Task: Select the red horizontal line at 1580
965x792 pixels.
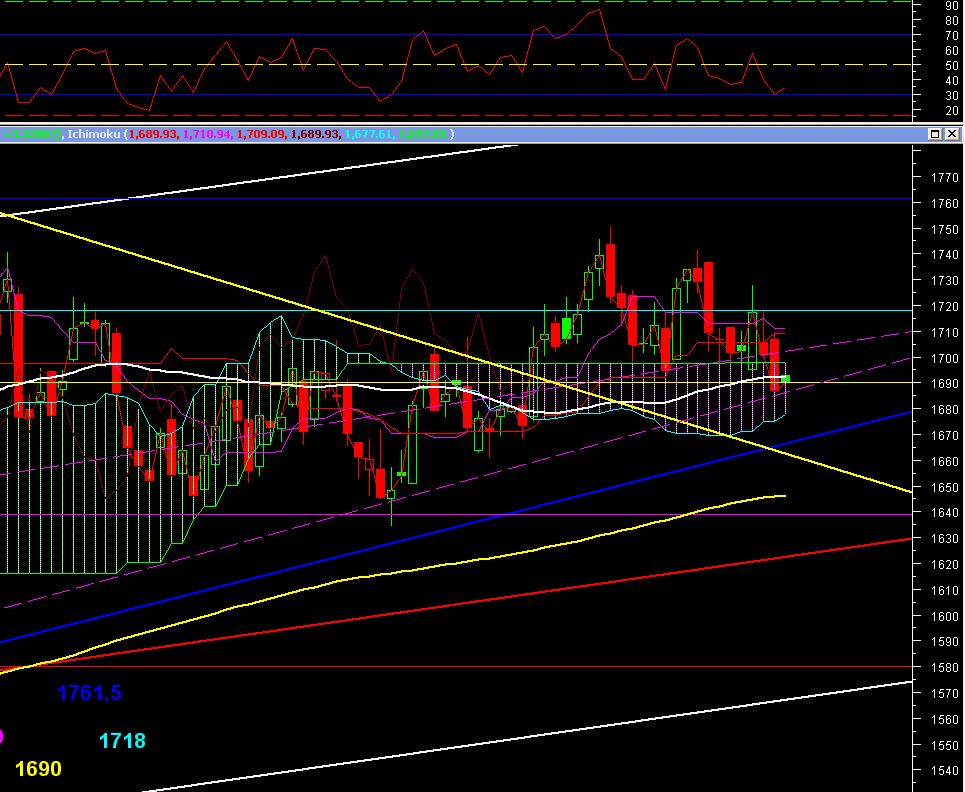Action: tap(455, 666)
